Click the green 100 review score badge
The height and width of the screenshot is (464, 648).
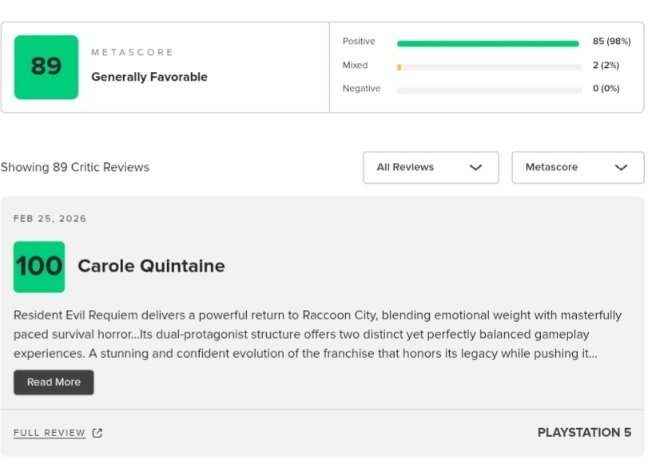click(x=39, y=266)
